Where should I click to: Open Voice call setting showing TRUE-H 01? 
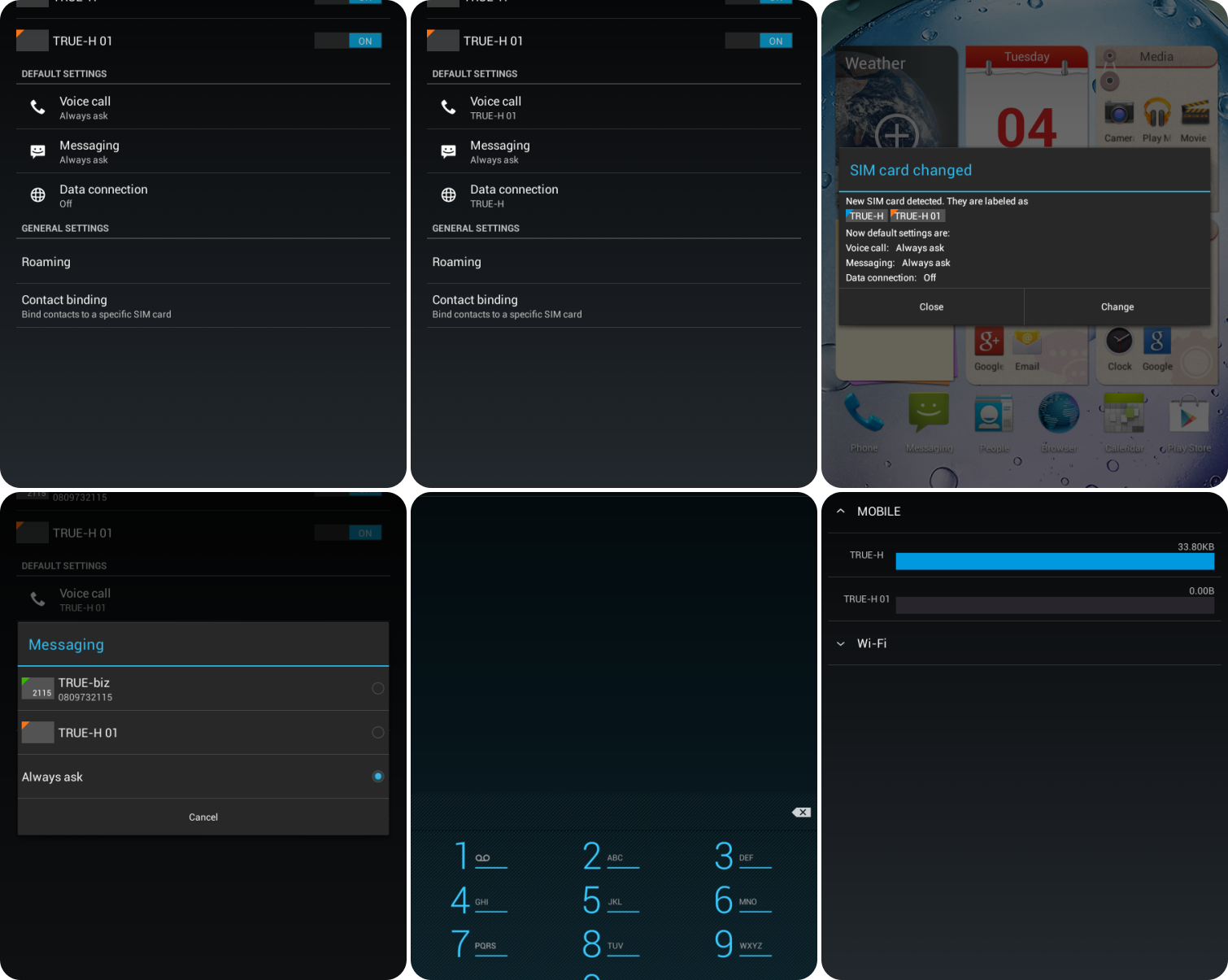pos(614,107)
